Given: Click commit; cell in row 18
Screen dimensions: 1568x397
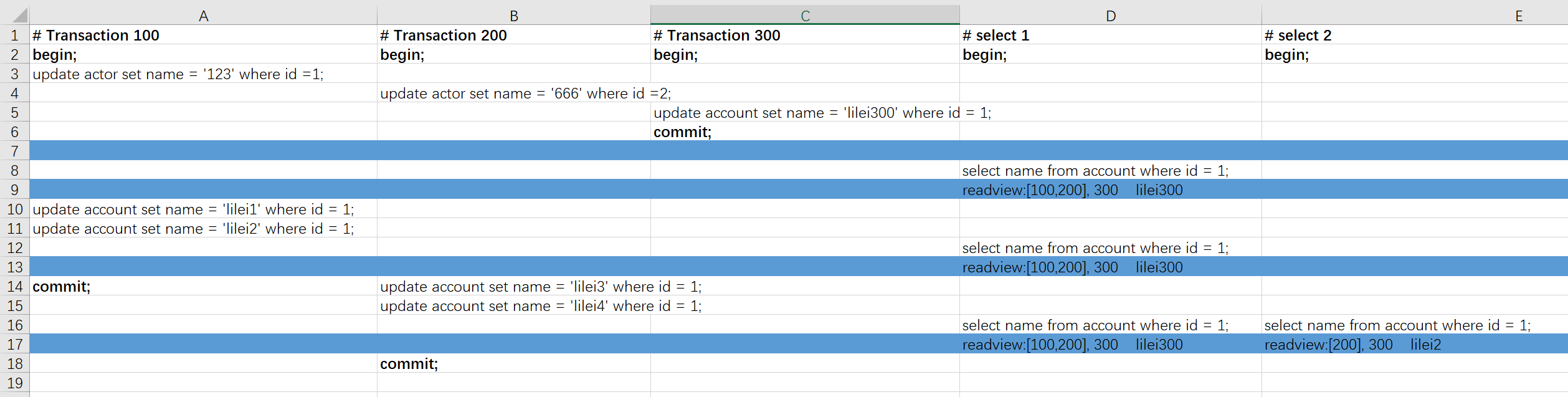Looking at the screenshot, I should (x=514, y=363).
